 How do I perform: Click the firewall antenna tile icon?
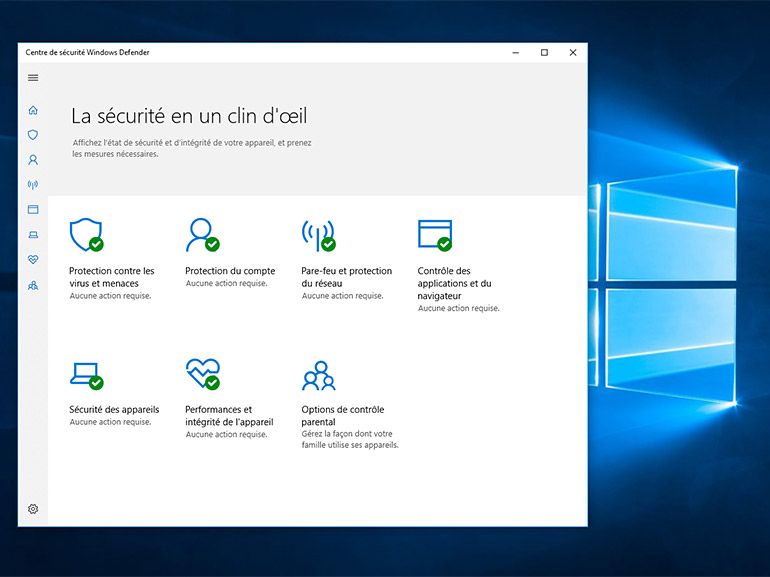(x=317, y=235)
